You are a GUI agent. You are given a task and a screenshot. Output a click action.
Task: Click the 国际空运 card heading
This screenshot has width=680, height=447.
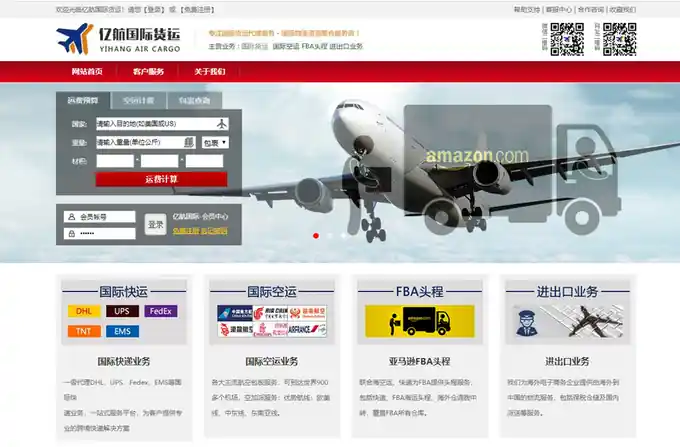point(272,291)
